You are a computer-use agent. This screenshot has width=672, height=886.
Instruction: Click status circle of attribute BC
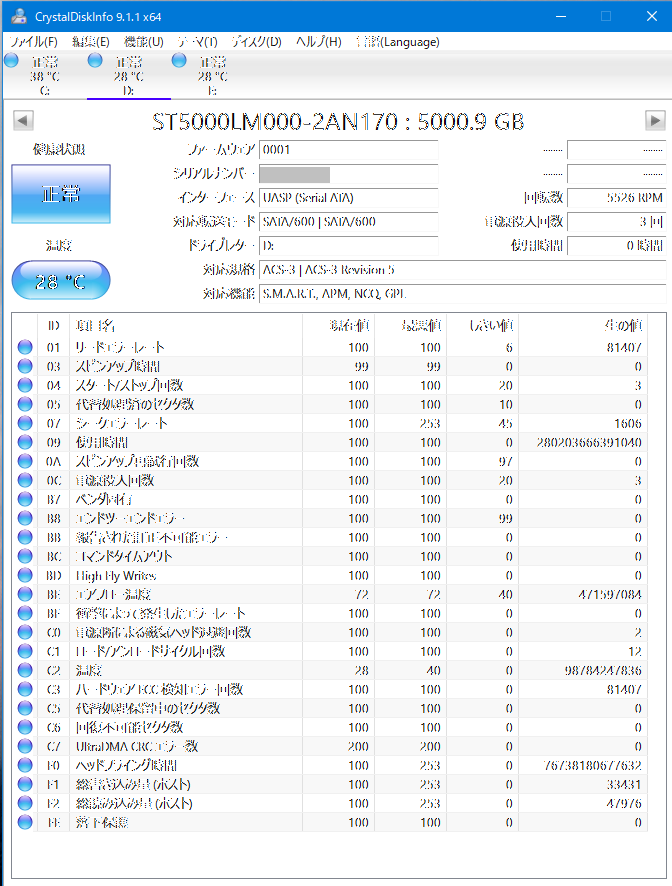25,556
